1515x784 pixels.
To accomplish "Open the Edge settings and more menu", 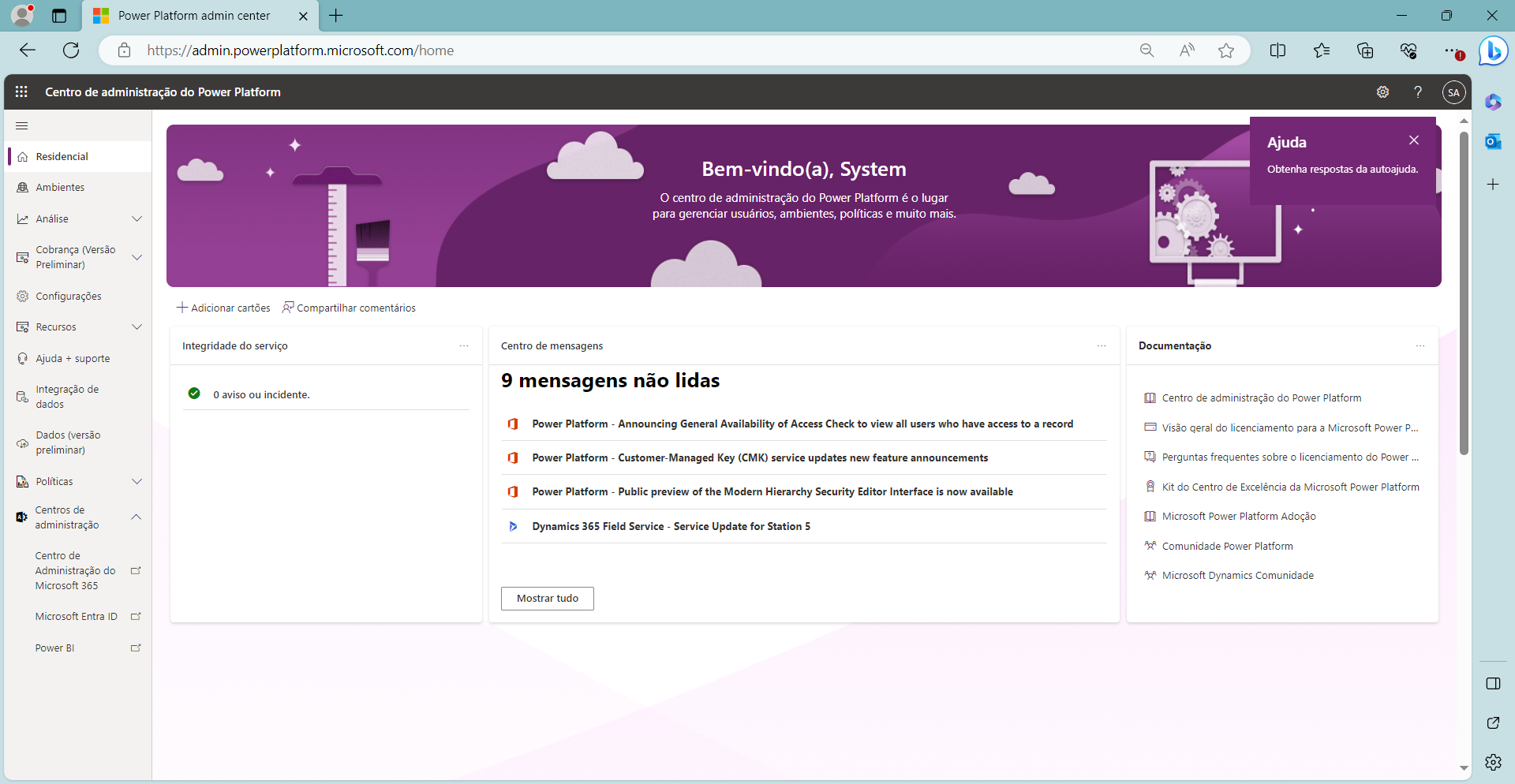I will point(1453,50).
